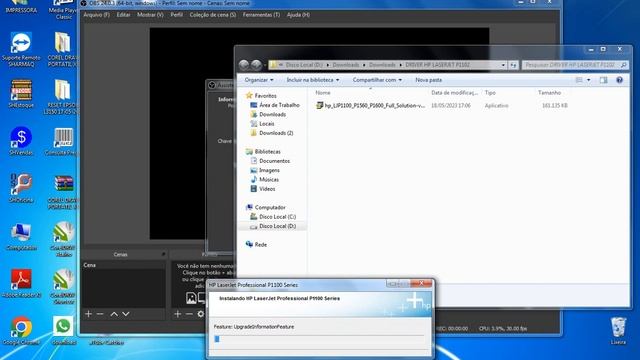Click the search magnifier icon in Explorer
This screenshot has height=360, width=640.
pyautogui.click(x=623, y=65)
